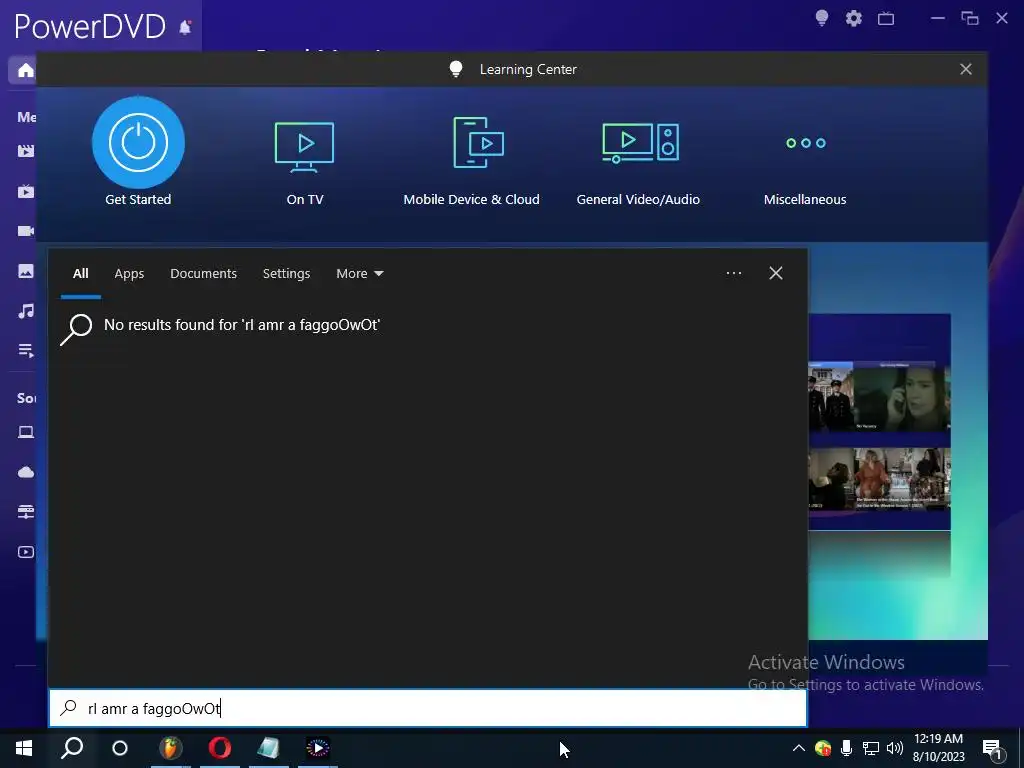Open CyberLink Cloud icon in sidebar
This screenshot has width=1024, height=768.
click(25, 472)
